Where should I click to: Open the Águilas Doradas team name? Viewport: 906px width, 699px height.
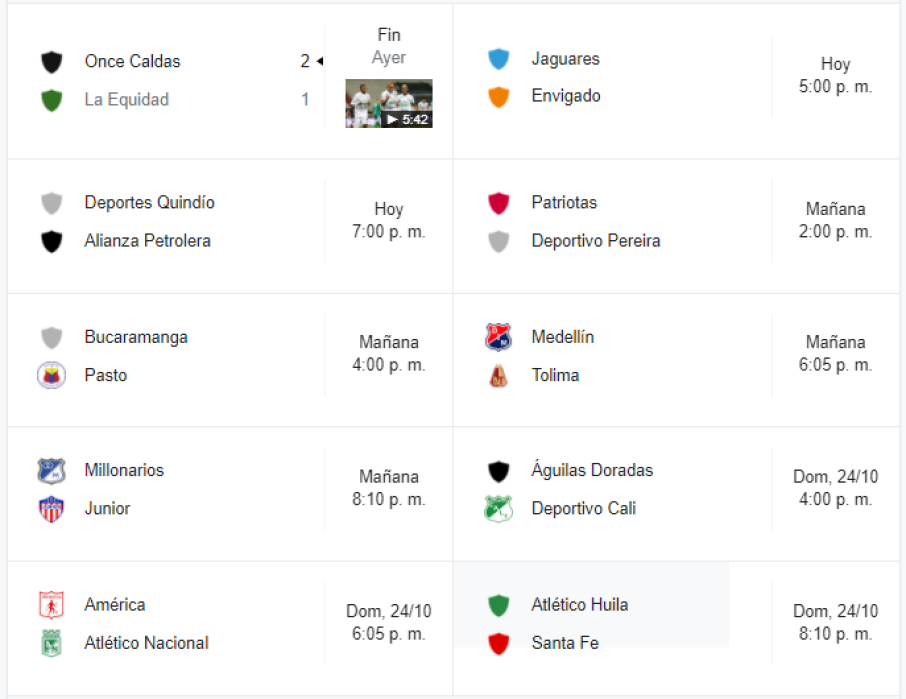592,470
